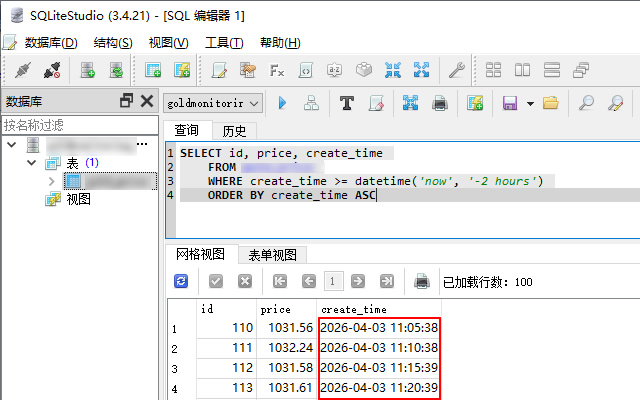Switch to the 历史 tab

tap(234, 130)
